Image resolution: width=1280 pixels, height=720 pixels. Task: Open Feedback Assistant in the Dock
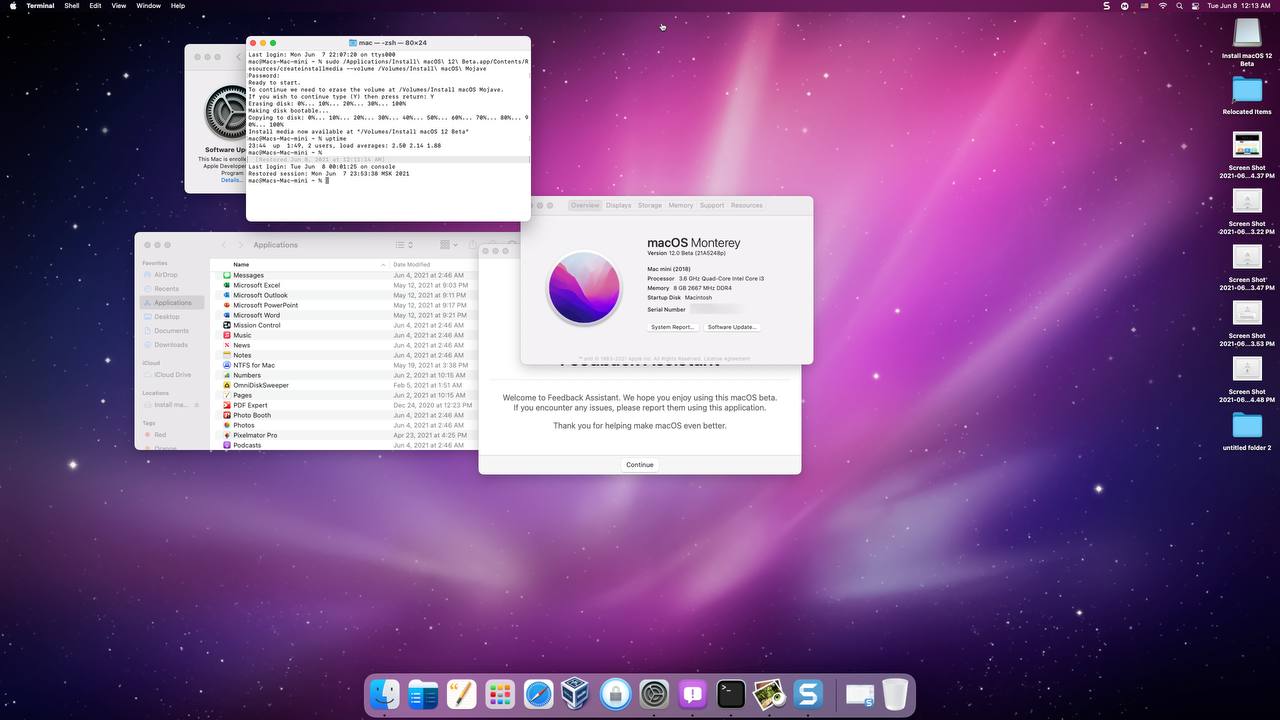point(692,694)
